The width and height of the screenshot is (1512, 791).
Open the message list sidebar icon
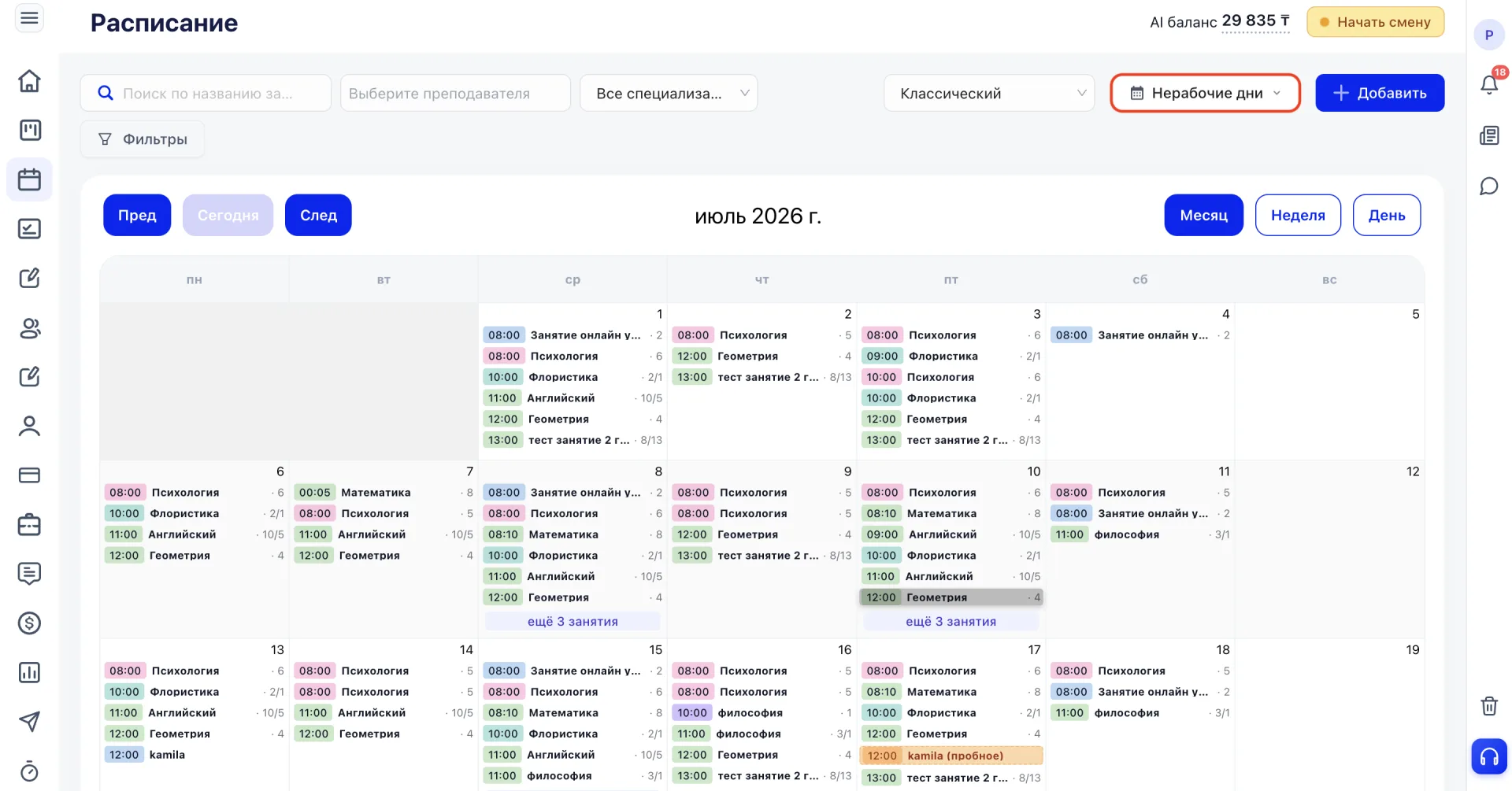pyautogui.click(x=30, y=574)
